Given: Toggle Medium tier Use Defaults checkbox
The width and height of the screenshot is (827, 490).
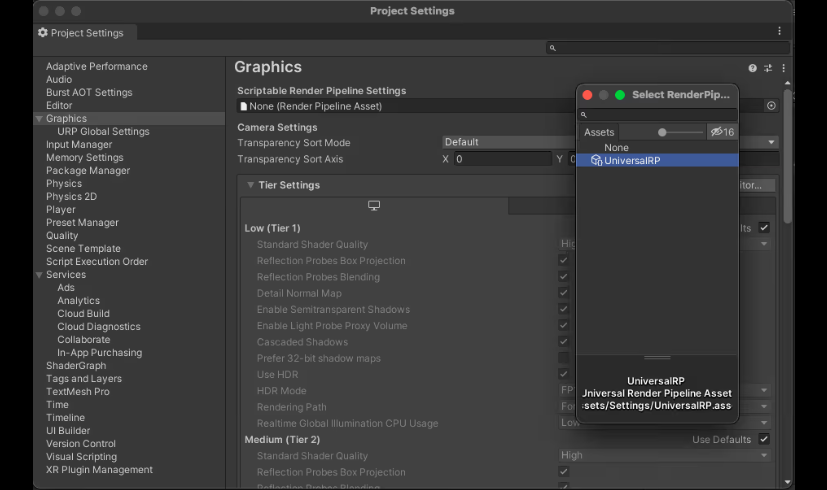Looking at the screenshot, I should pyautogui.click(x=764, y=439).
